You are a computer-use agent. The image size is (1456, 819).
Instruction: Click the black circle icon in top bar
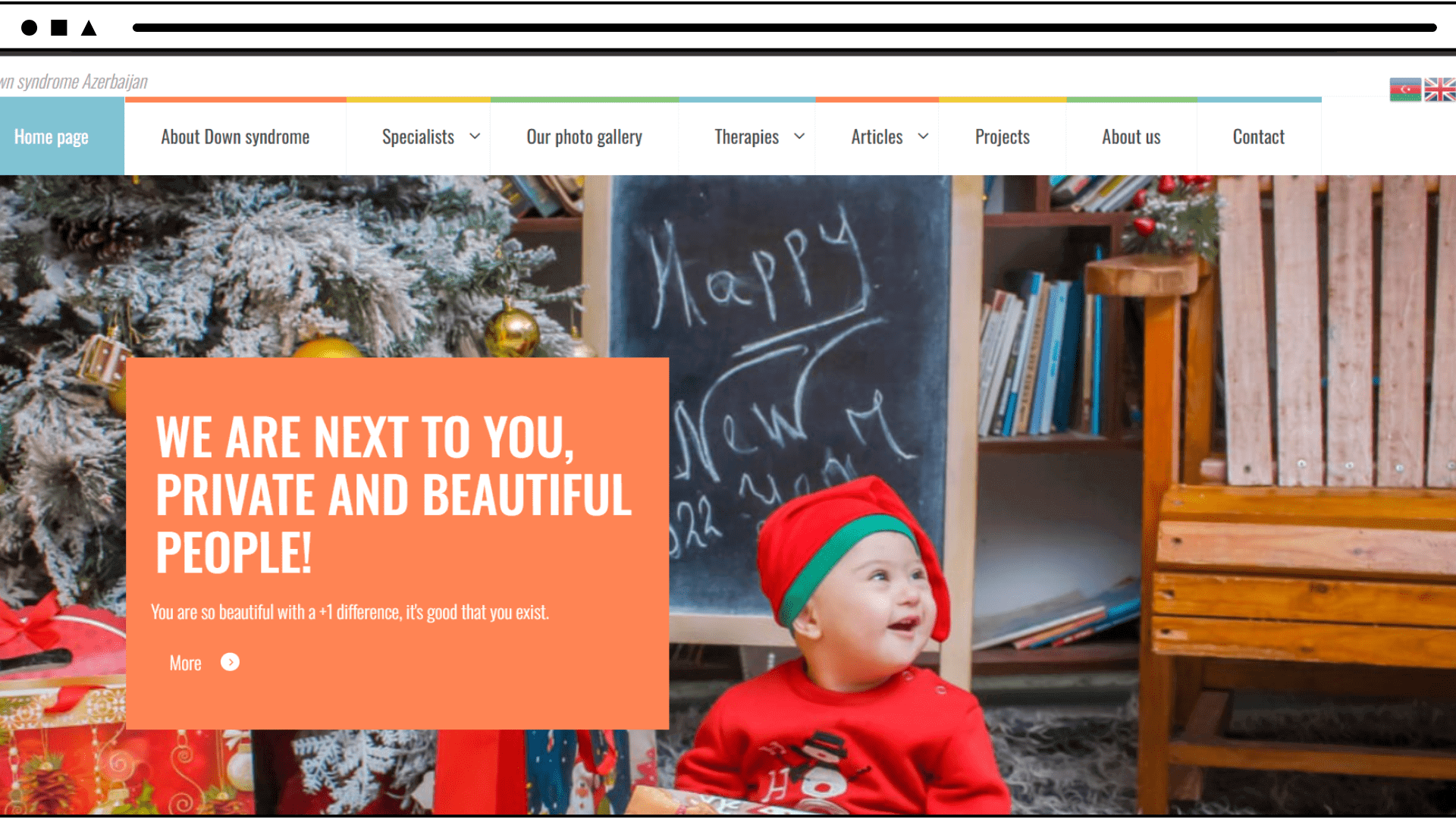coord(29,28)
